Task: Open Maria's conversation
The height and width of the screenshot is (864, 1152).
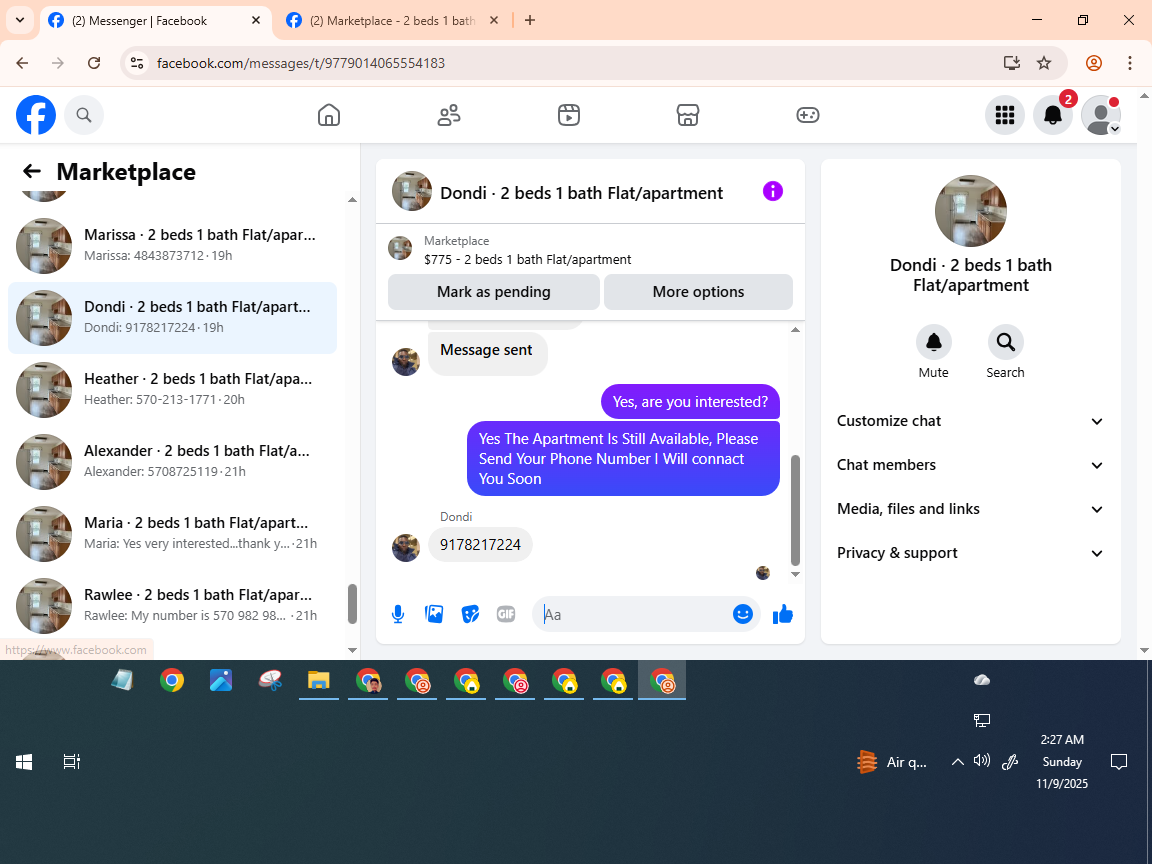Action: click(173, 533)
